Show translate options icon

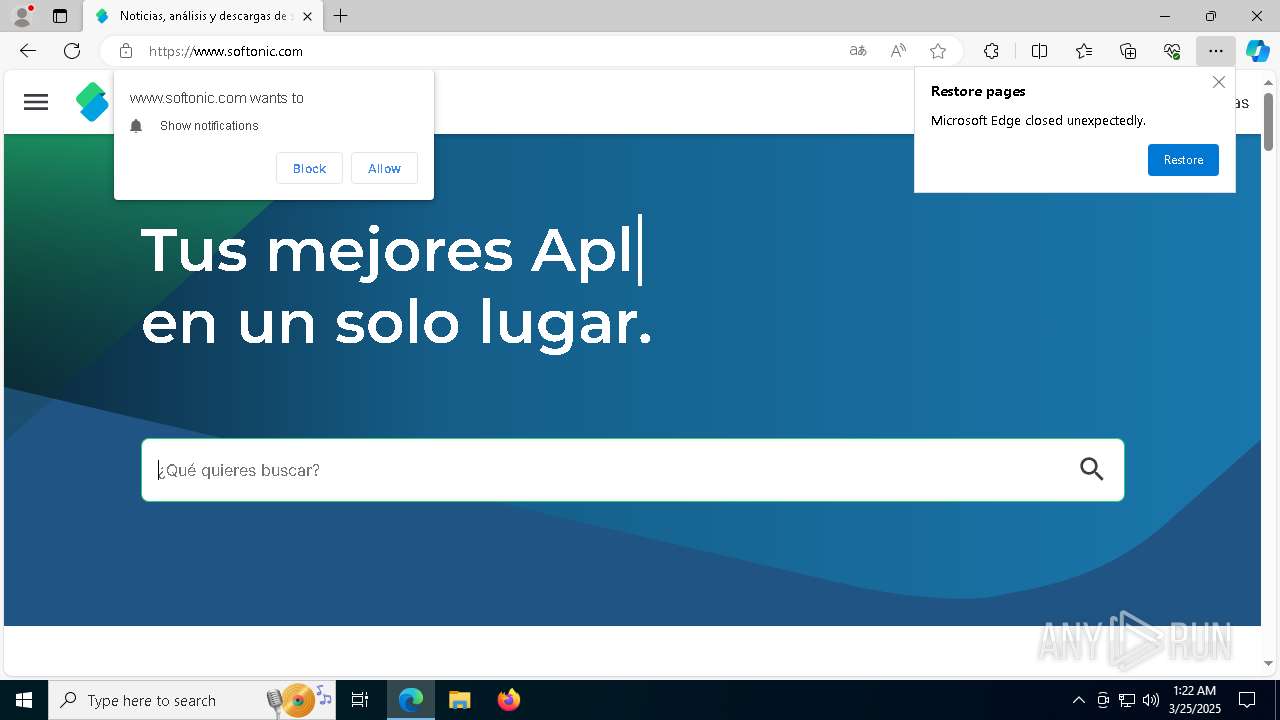click(857, 51)
